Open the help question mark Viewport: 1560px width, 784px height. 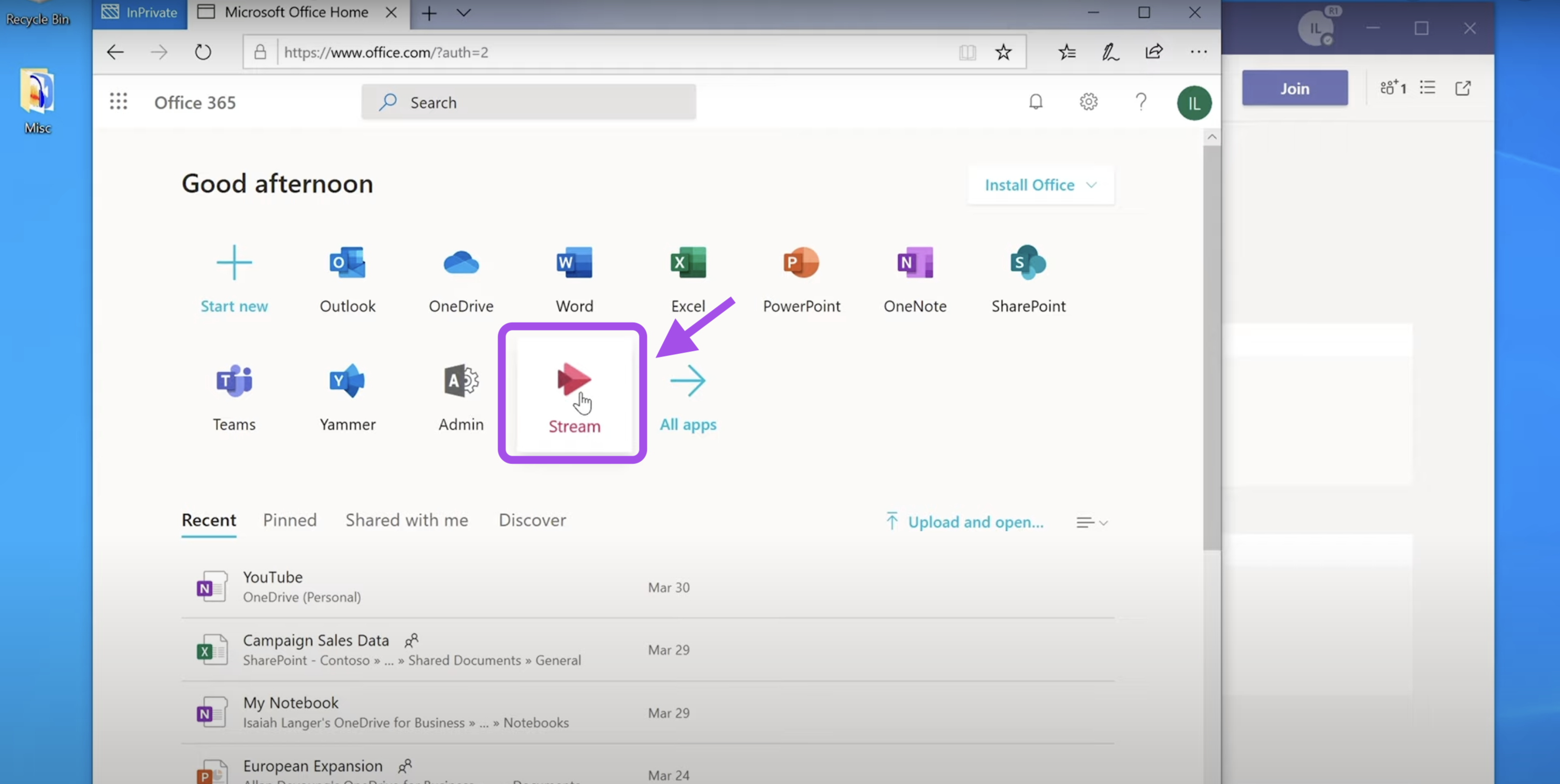point(1141,101)
